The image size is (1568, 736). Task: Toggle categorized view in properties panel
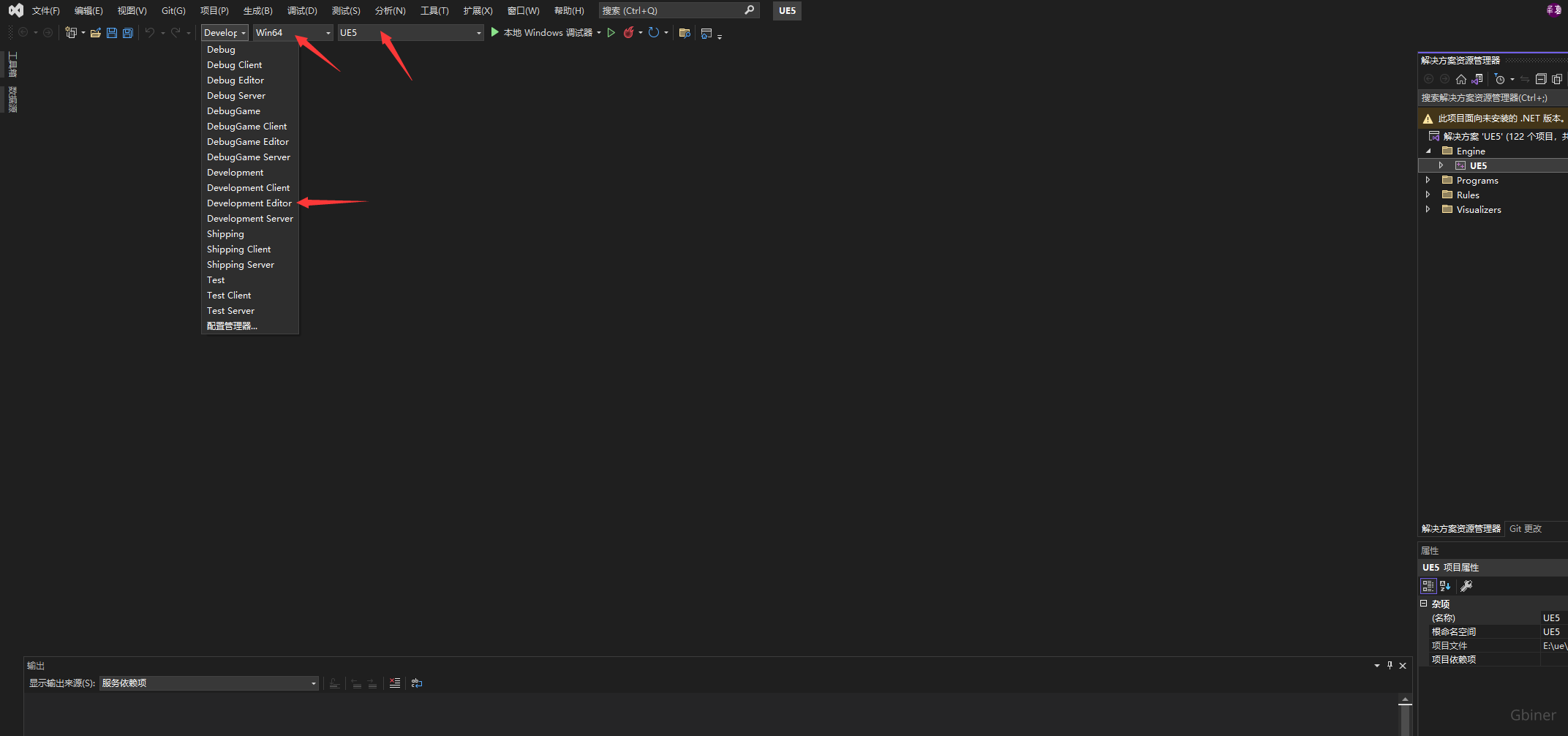[x=1428, y=586]
